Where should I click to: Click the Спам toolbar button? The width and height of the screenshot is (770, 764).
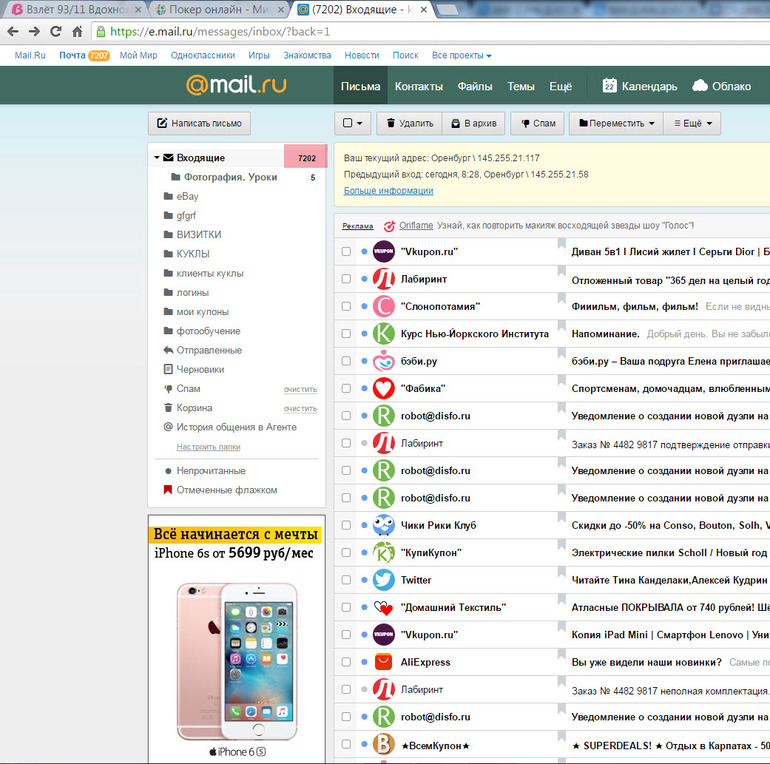click(539, 123)
